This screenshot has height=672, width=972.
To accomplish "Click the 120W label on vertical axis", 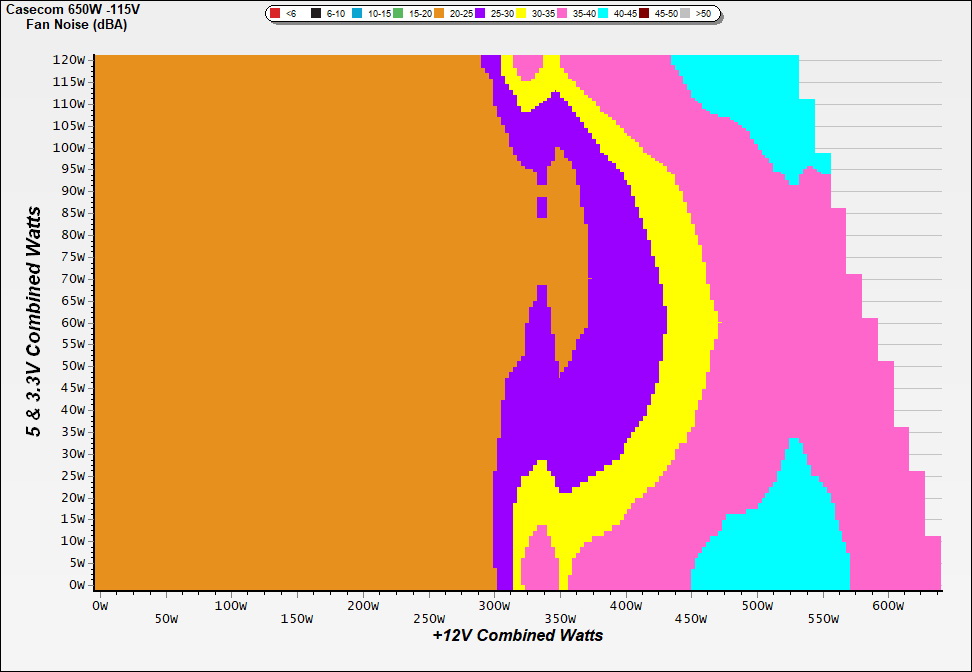I will tap(68, 59).
